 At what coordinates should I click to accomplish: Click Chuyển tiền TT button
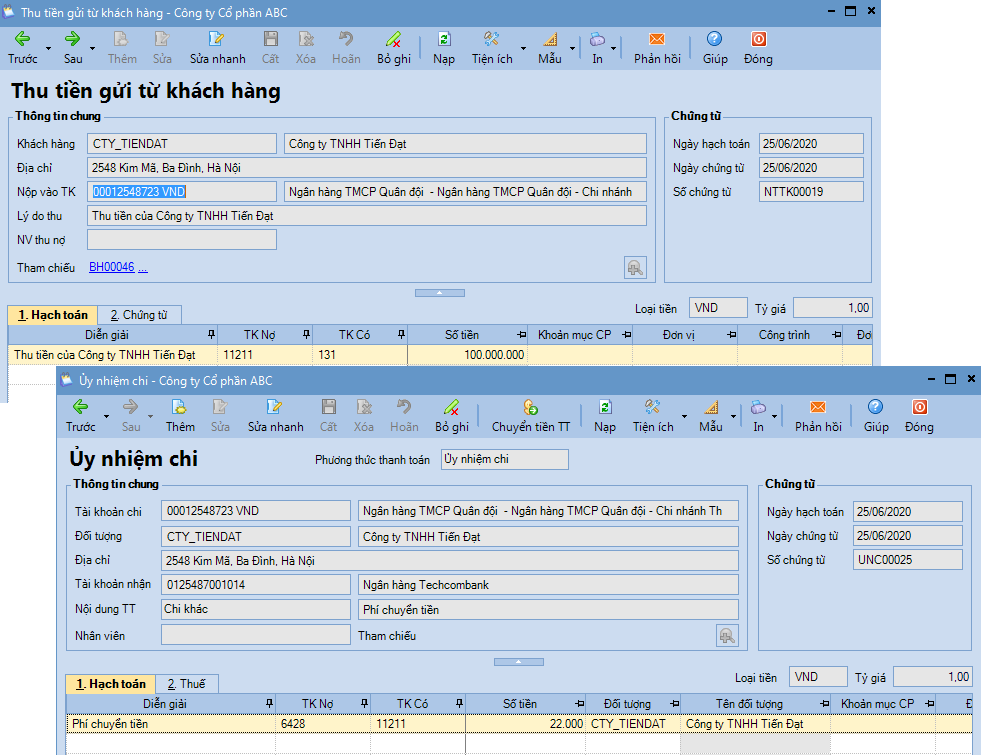coord(530,416)
